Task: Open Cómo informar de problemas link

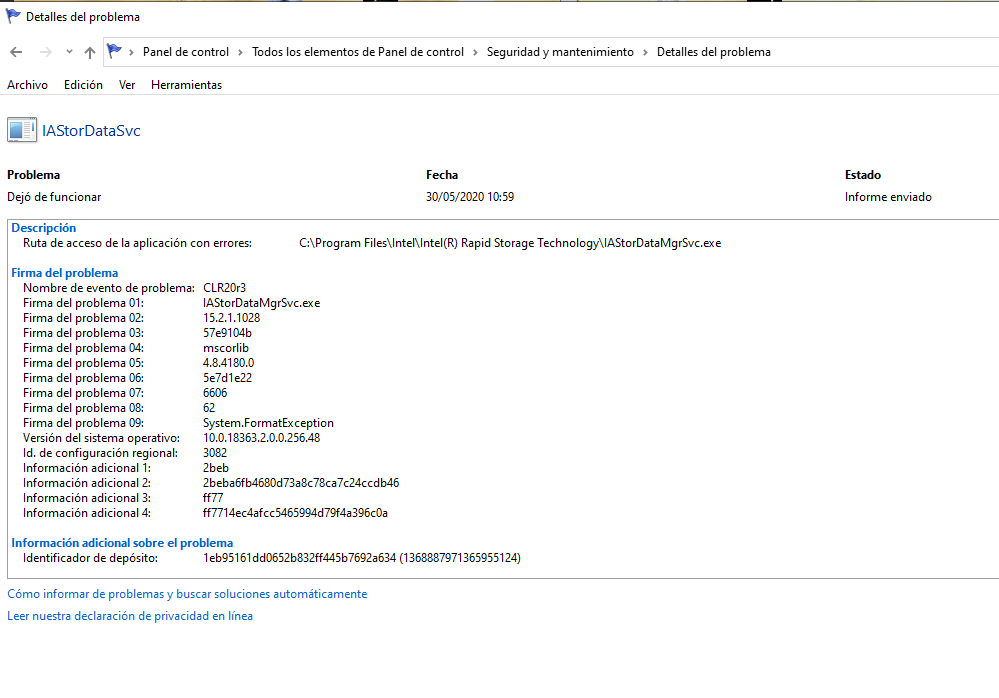Action: pos(187,594)
